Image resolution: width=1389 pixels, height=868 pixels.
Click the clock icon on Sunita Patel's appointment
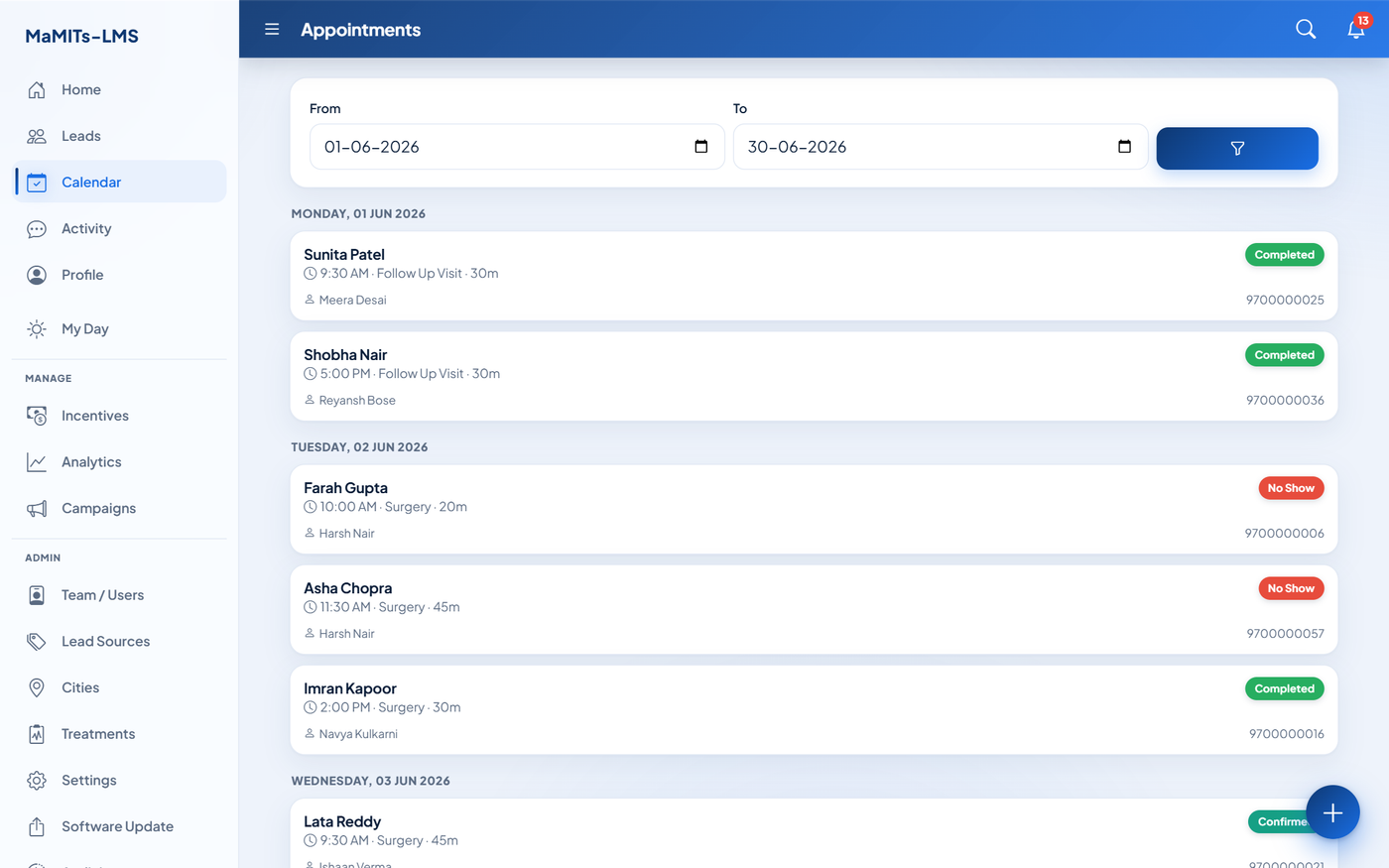(311, 274)
